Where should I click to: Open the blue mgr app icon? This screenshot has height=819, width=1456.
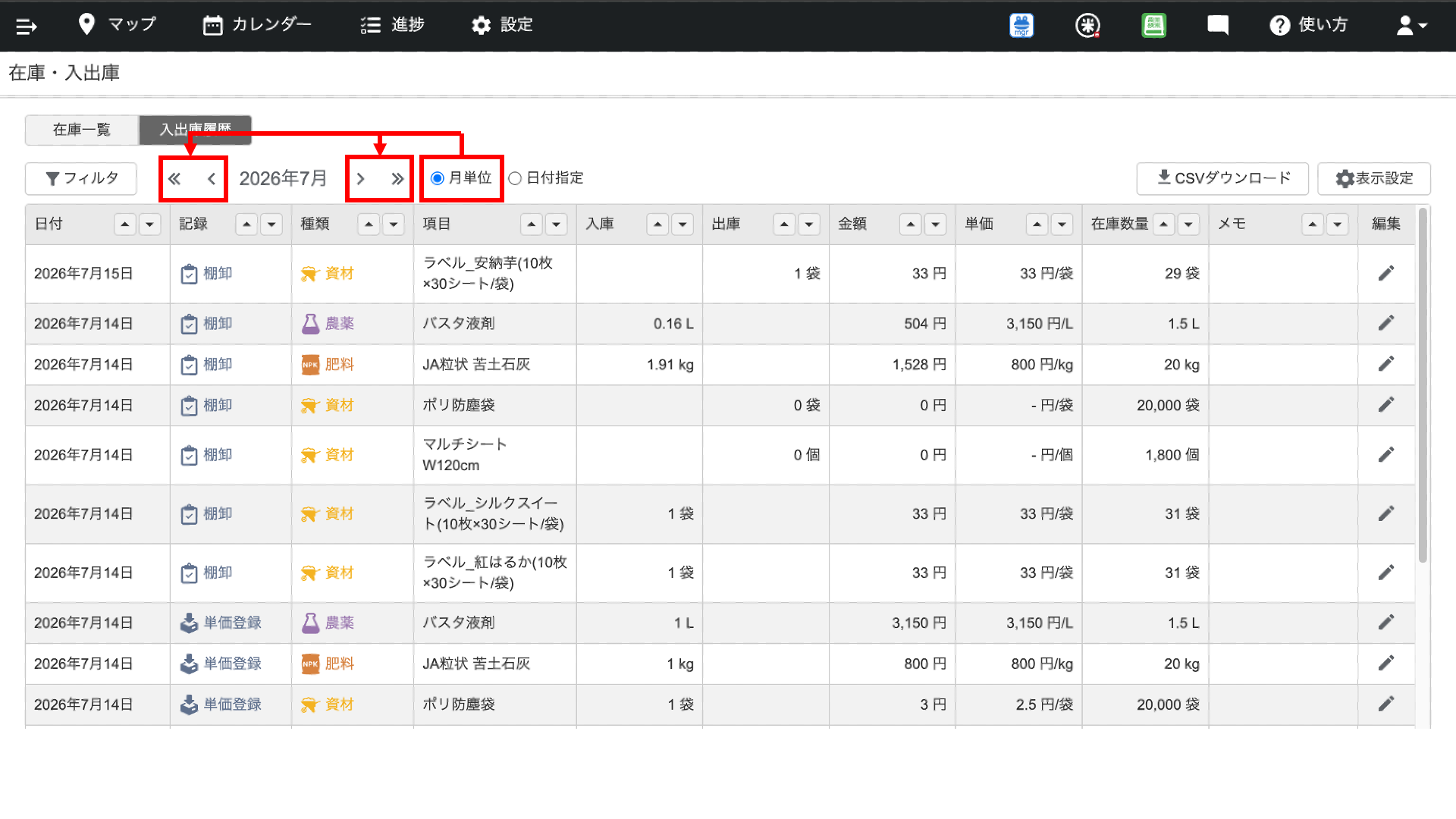pyautogui.click(x=1021, y=26)
